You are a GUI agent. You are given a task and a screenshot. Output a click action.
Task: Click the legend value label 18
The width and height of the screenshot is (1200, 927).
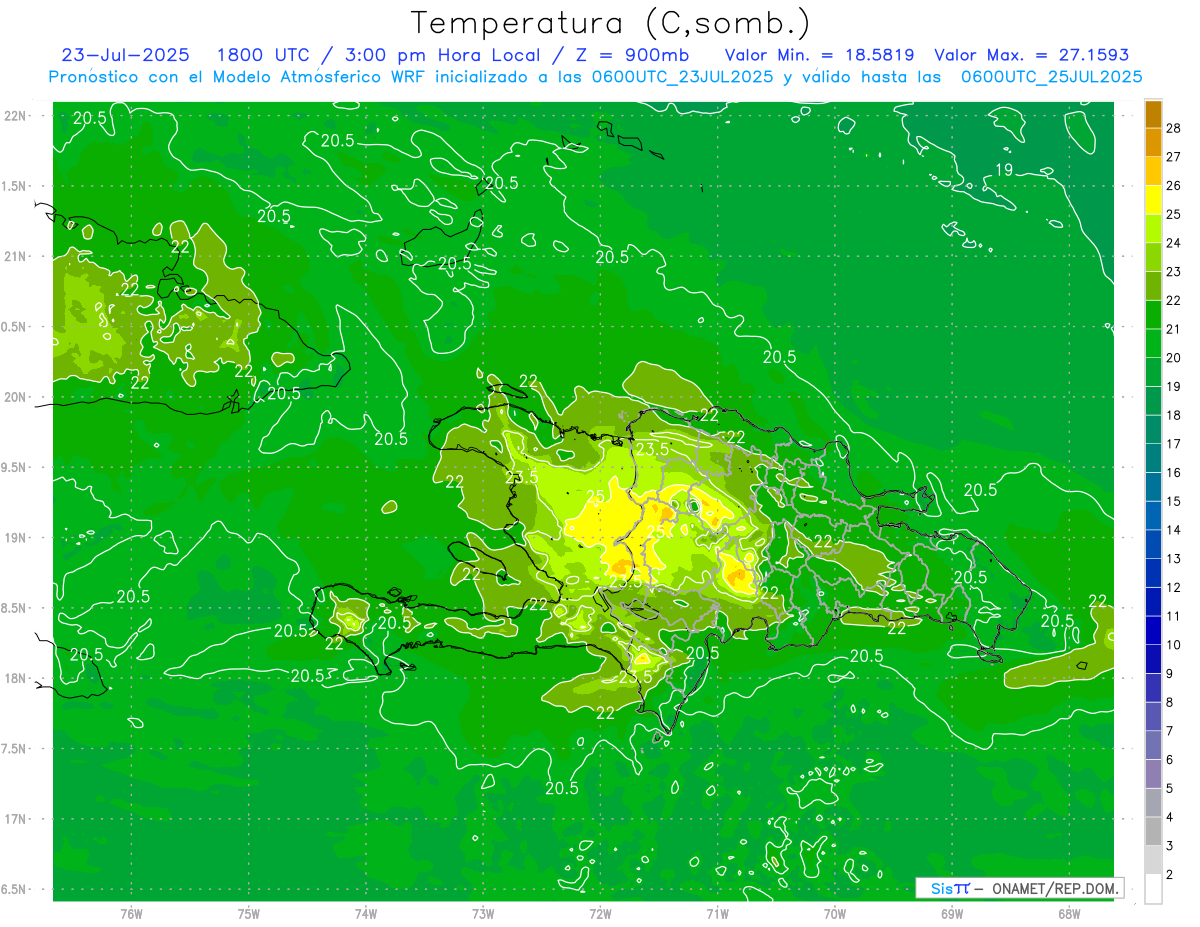[x=1173, y=415]
